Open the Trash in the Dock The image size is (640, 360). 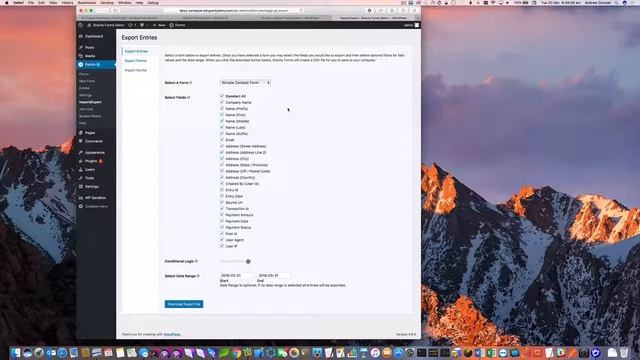(624, 353)
